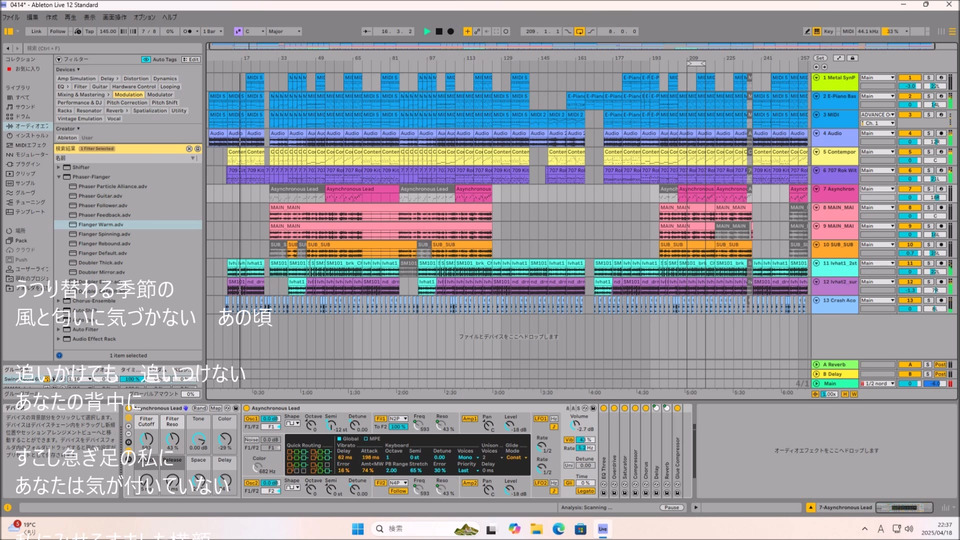Click the Key map mode button
960x540 pixels.
coord(828,31)
